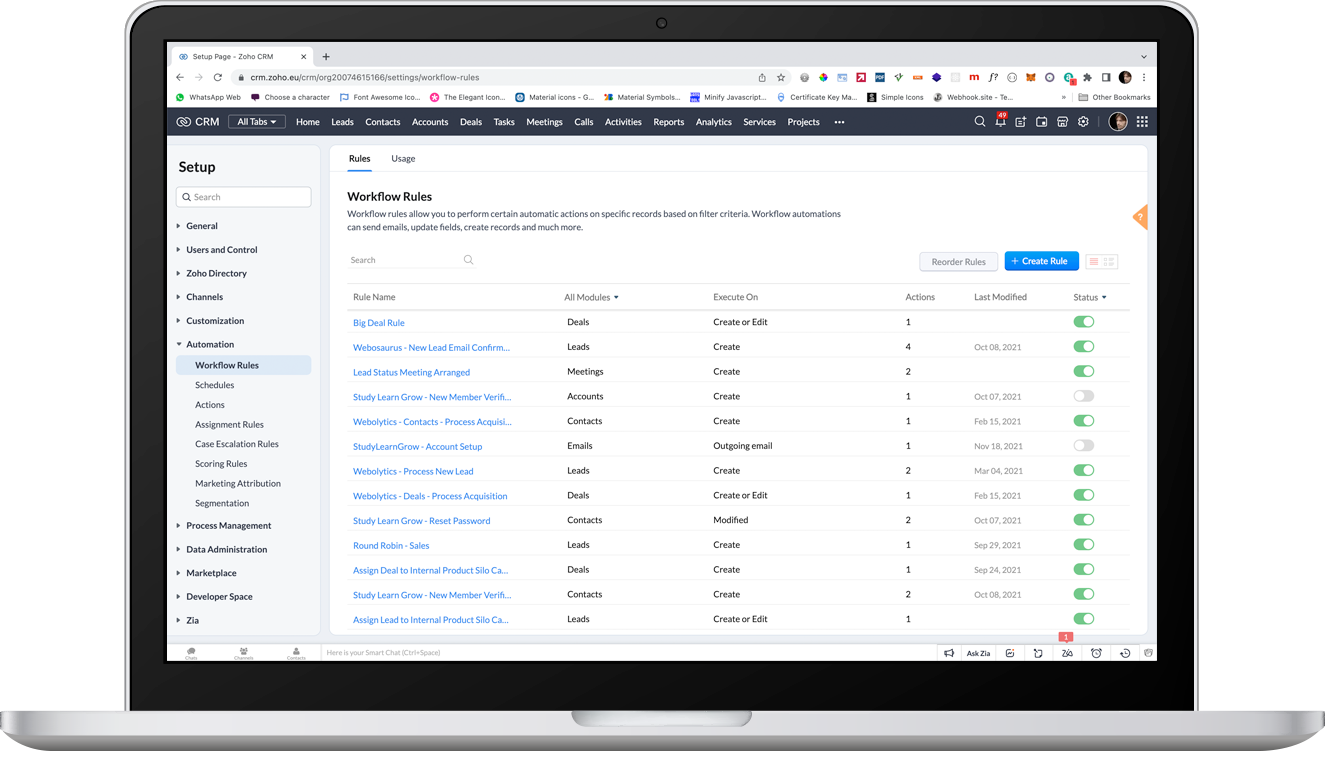This screenshot has height=780, width=1325.
Task: Open the All Modules filter dropdown
Action: [589, 297]
